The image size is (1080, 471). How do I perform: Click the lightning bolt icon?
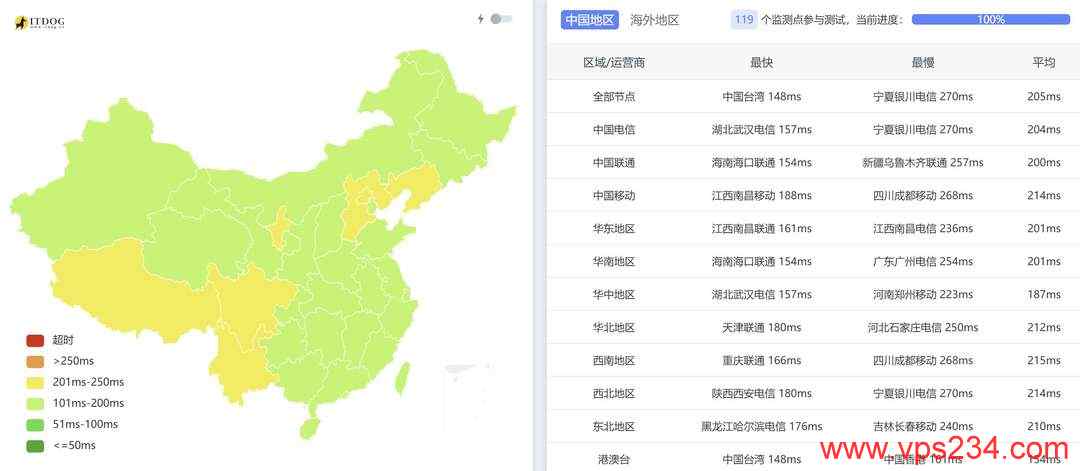click(481, 19)
